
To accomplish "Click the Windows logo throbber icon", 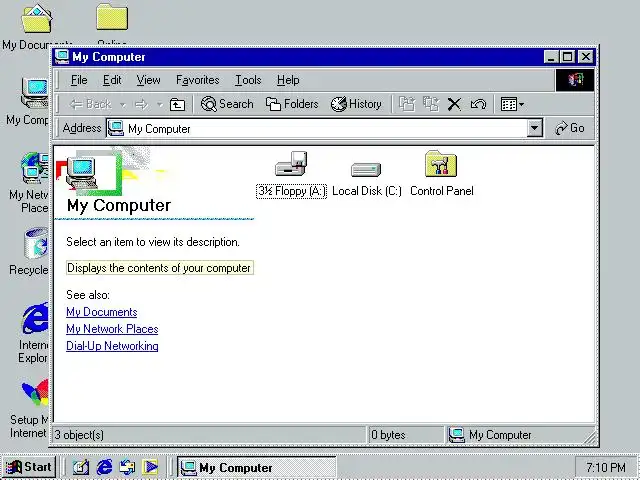I will (575, 80).
